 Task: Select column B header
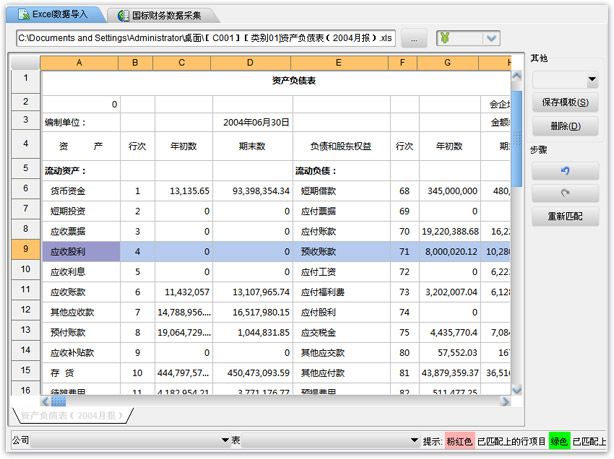click(x=135, y=63)
